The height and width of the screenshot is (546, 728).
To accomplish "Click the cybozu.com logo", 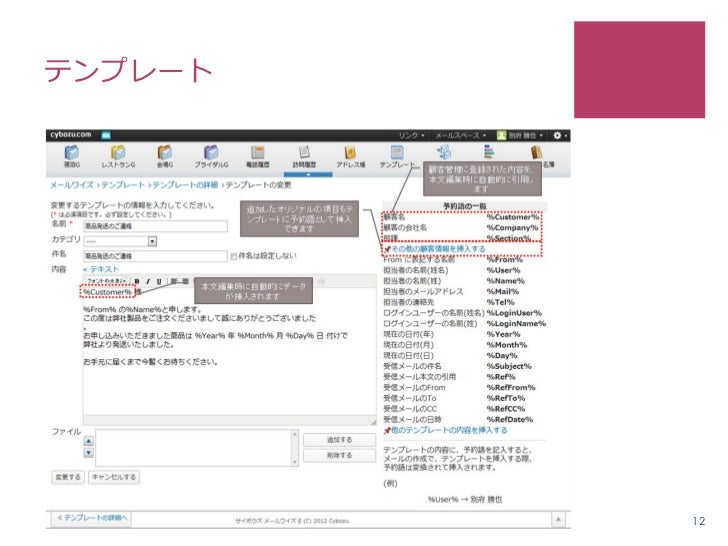I will click(71, 135).
